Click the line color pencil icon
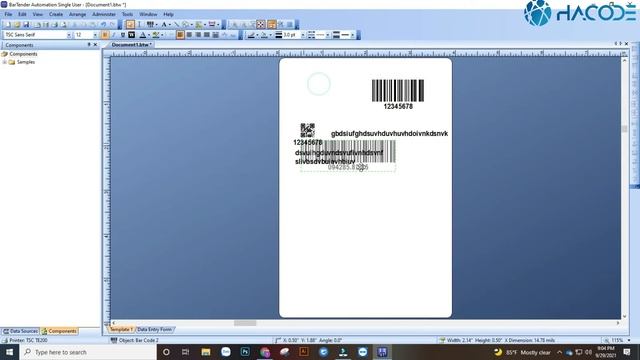Viewport: 640px width, 360px height. 251,35
